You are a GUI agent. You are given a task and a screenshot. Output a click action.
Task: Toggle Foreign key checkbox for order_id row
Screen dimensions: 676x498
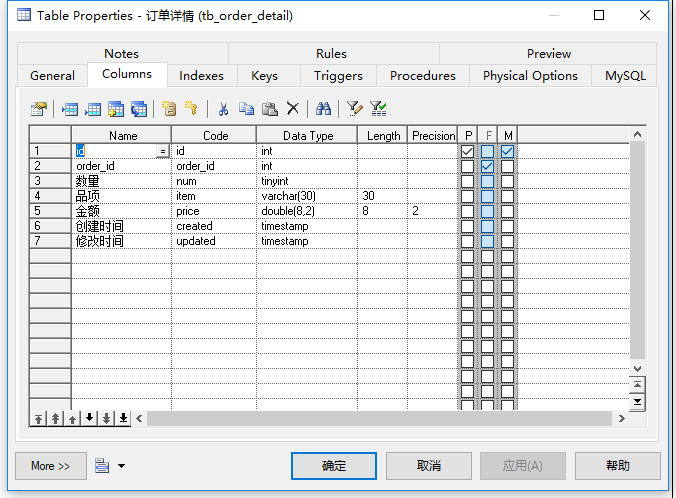tap(488, 166)
